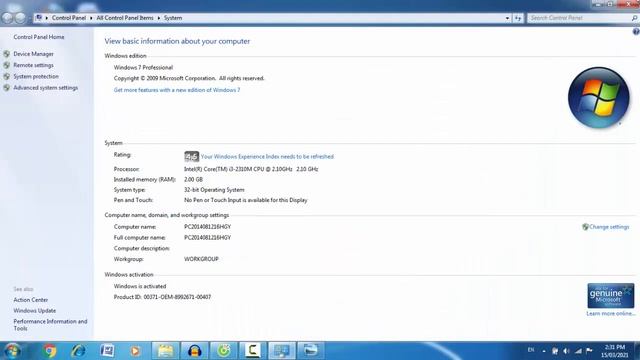The width and height of the screenshot is (640, 360).
Task: Click the shield icon beside System protection
Action: pos(7,76)
